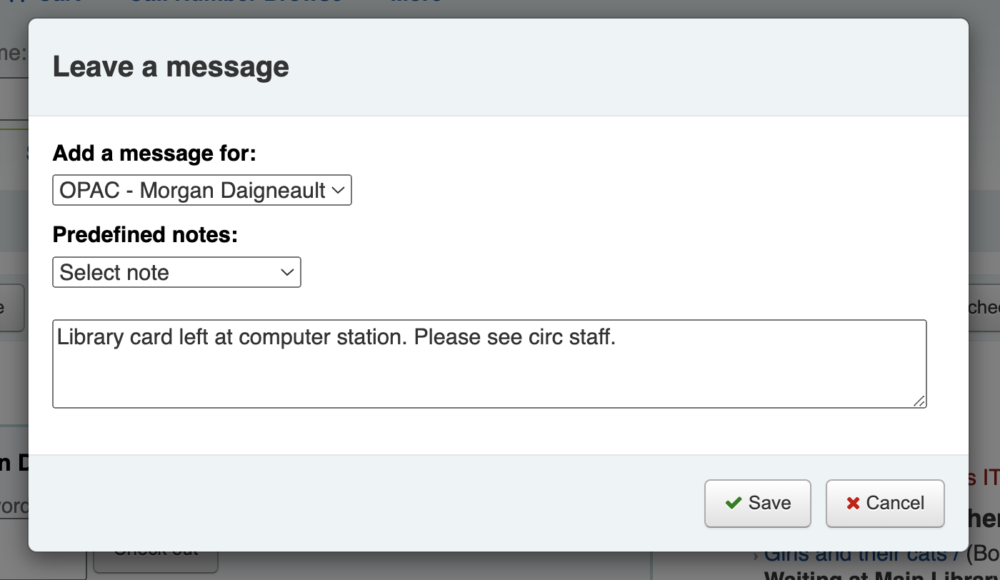Open the More menu behind the dialog
The width and height of the screenshot is (1000, 580).
pos(415,5)
